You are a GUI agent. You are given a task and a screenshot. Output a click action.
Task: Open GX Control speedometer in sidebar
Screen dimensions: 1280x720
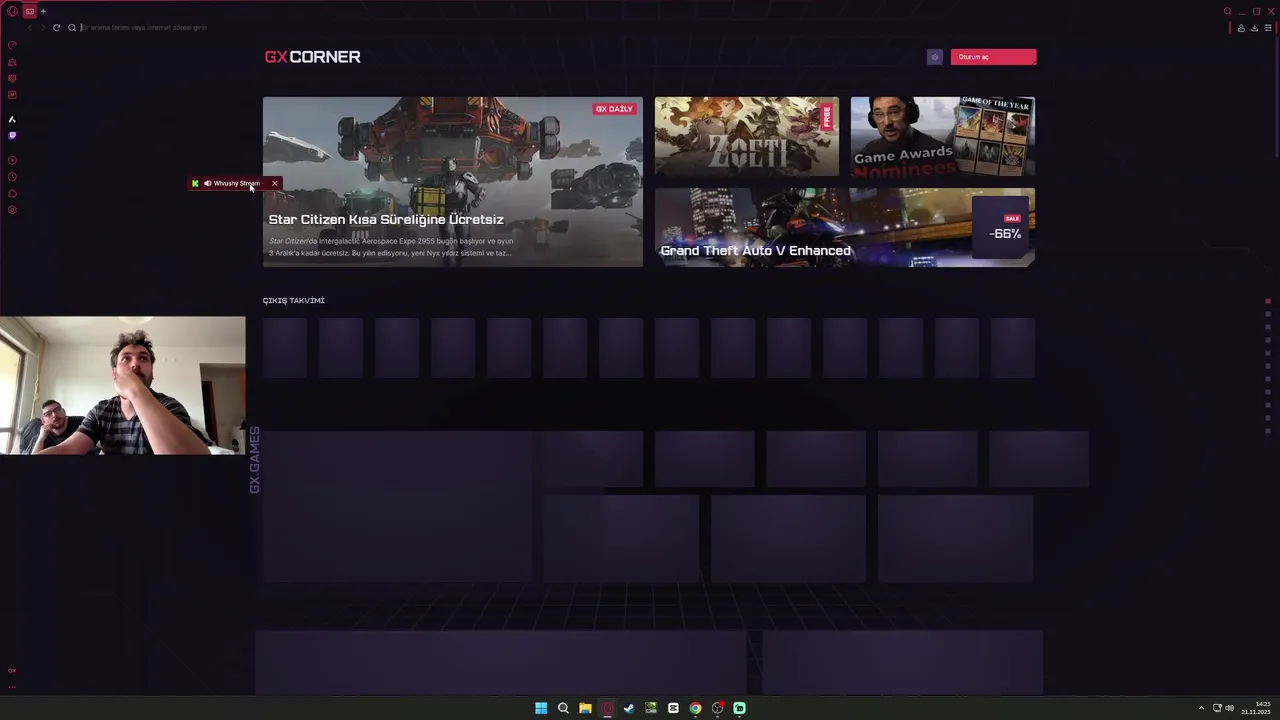click(12, 45)
